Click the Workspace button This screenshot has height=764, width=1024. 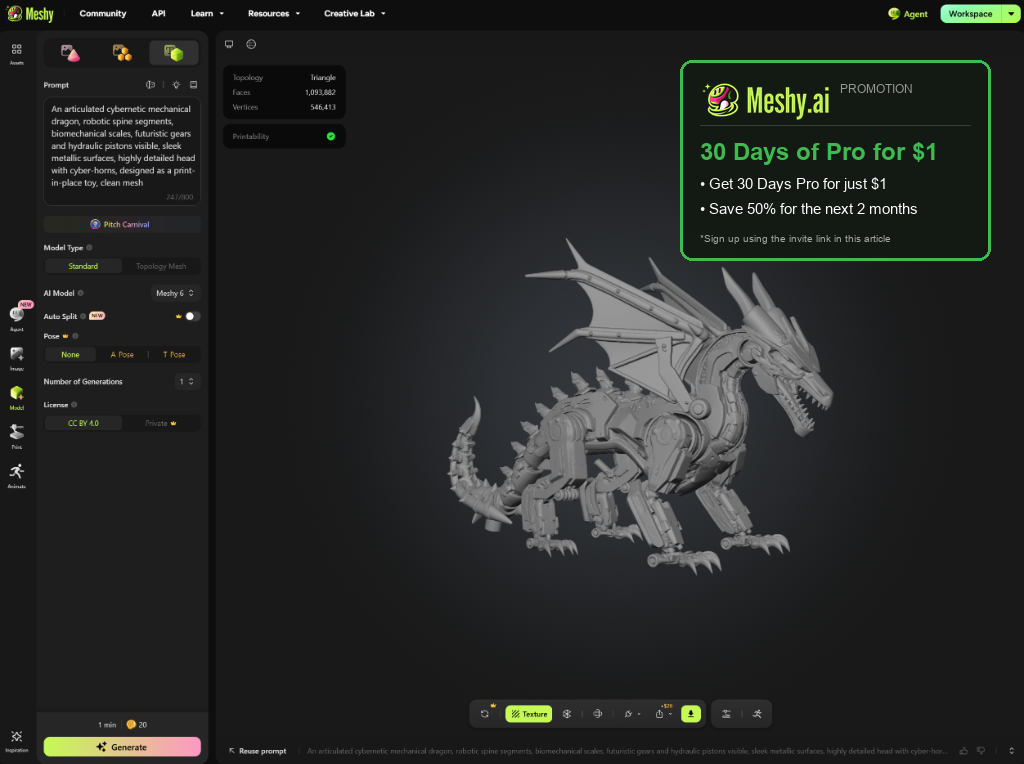pos(970,14)
